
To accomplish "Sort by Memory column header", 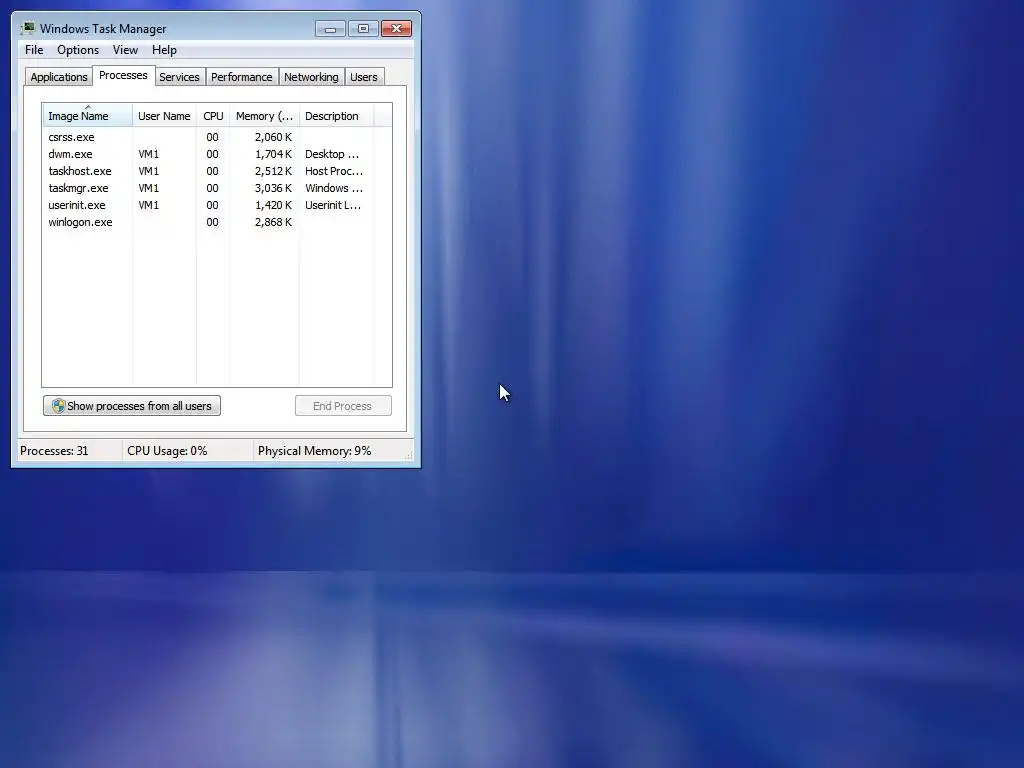I will [264, 116].
